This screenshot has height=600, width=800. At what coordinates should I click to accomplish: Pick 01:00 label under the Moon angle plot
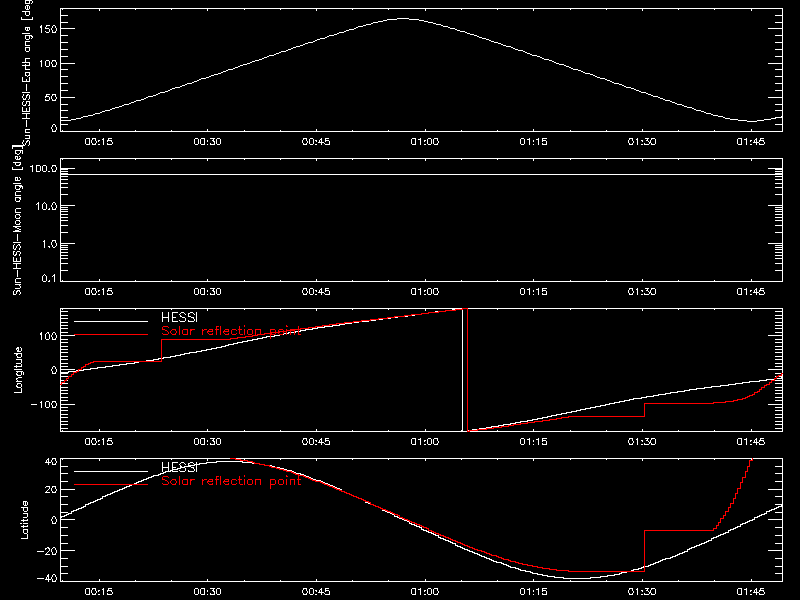pyautogui.click(x=424, y=292)
